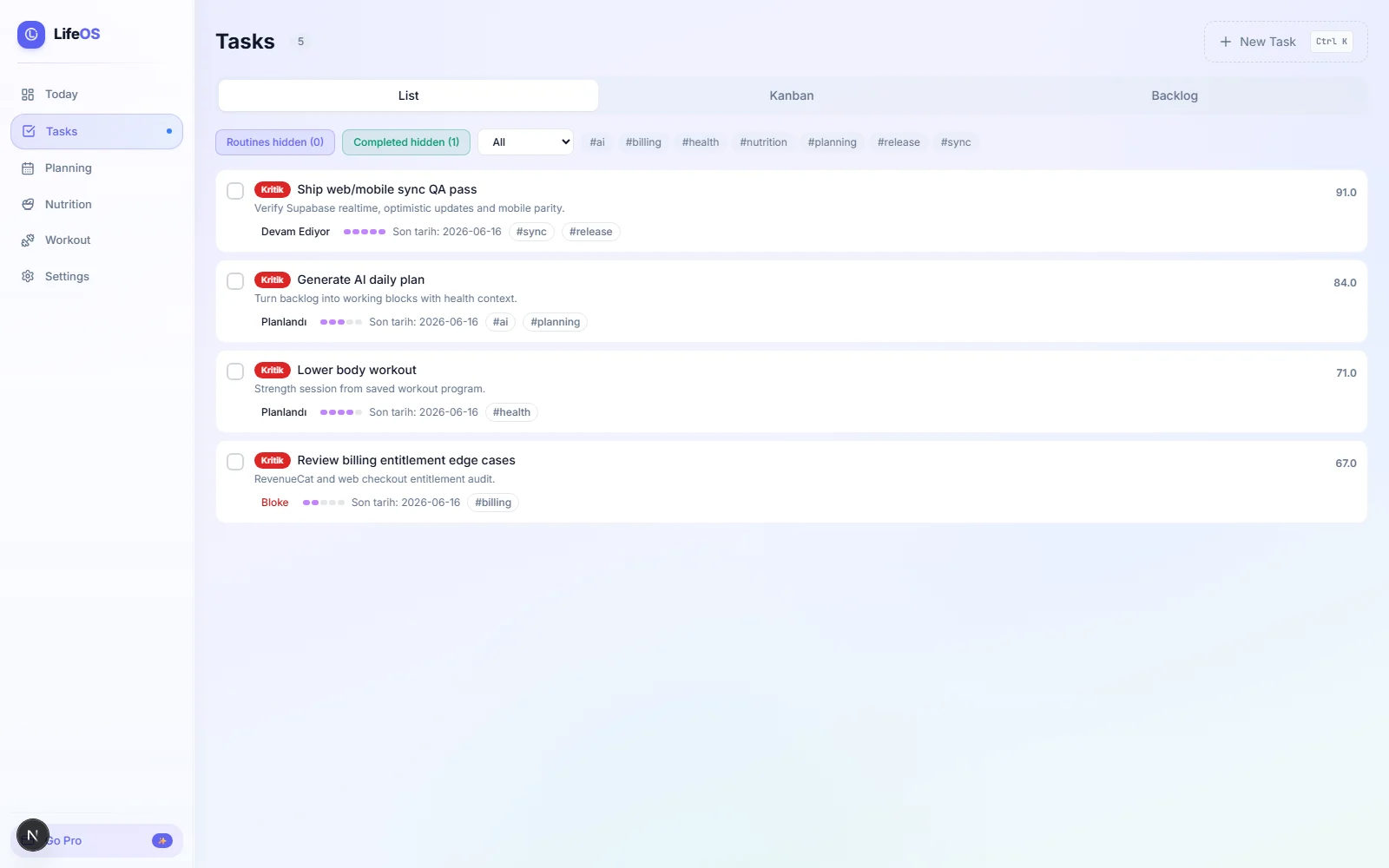
Task: Click the 91.0 priority score
Action: 1346,193
